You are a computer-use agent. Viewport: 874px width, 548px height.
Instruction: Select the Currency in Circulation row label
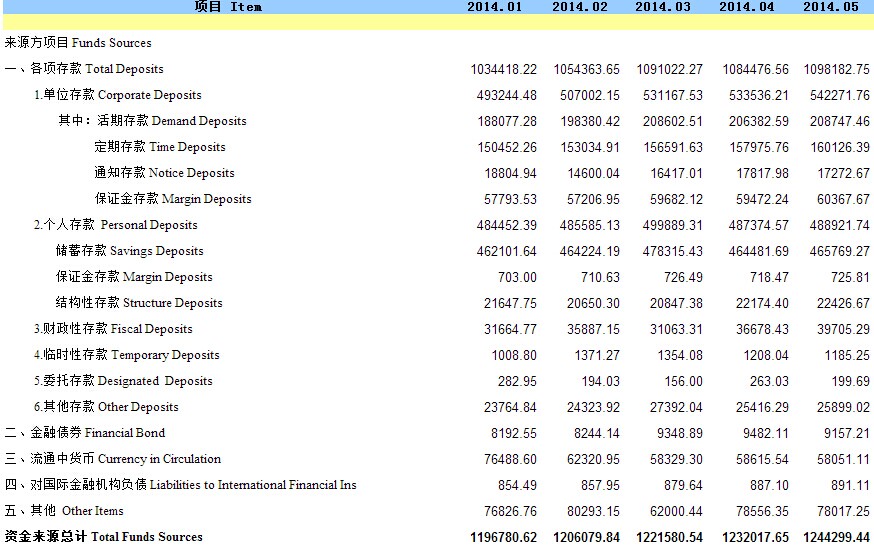113,459
